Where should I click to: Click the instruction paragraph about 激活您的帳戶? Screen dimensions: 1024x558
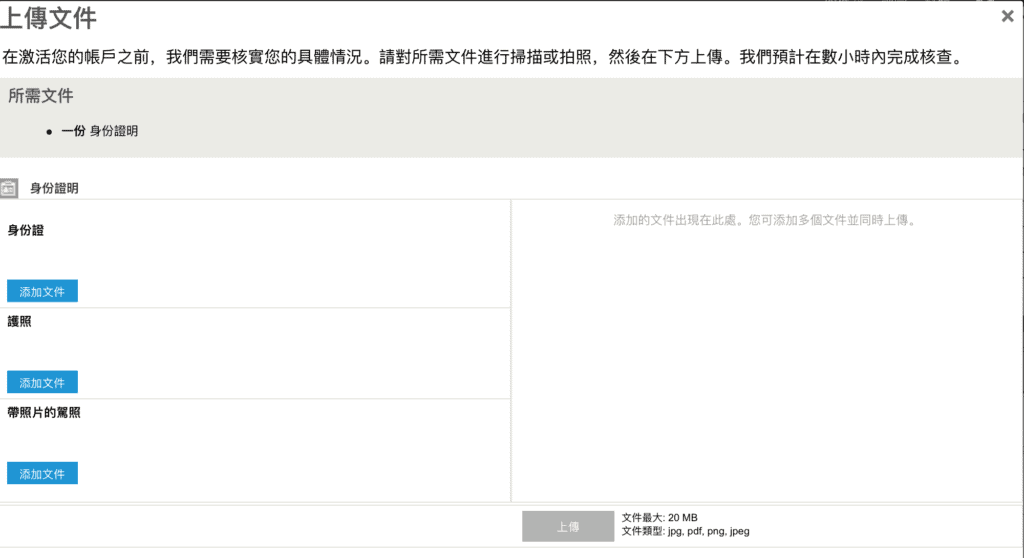point(483,57)
